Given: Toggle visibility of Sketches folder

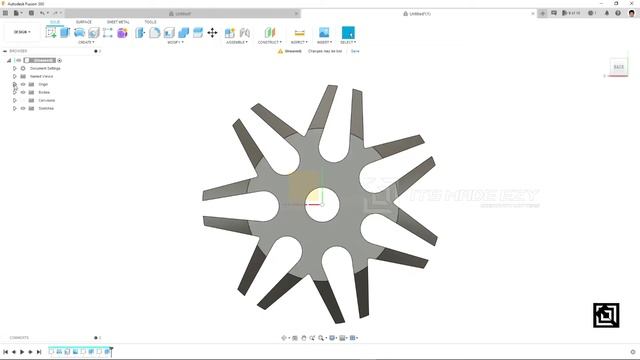Looking at the screenshot, I should 23,108.
